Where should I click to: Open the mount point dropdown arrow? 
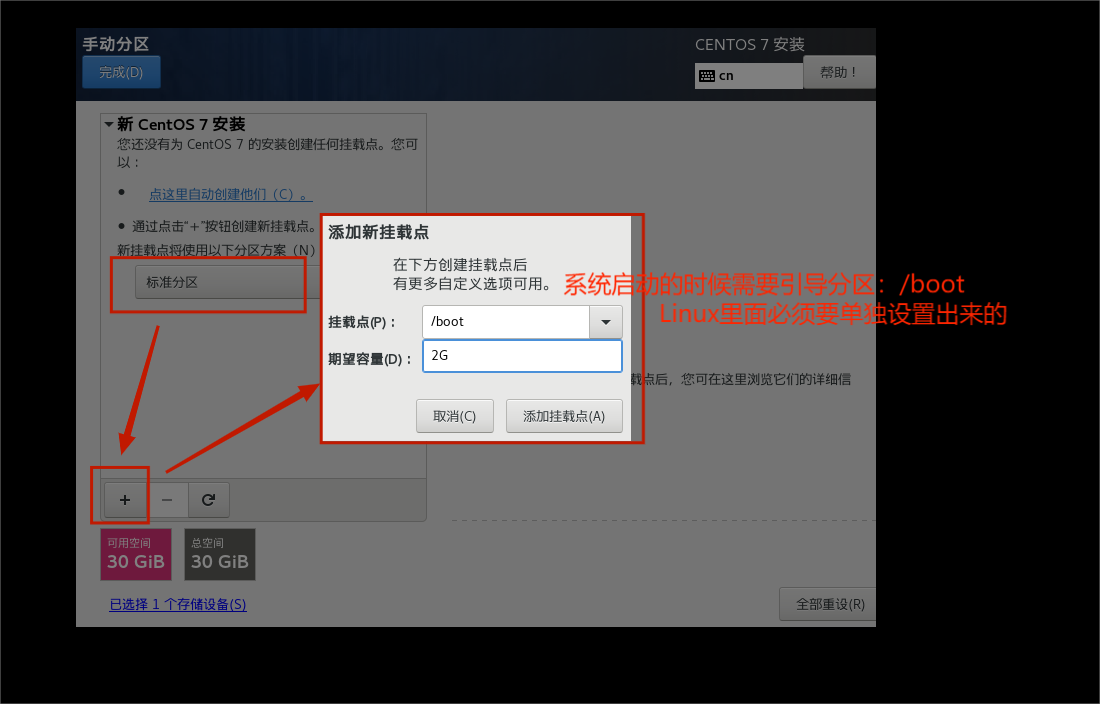(605, 323)
